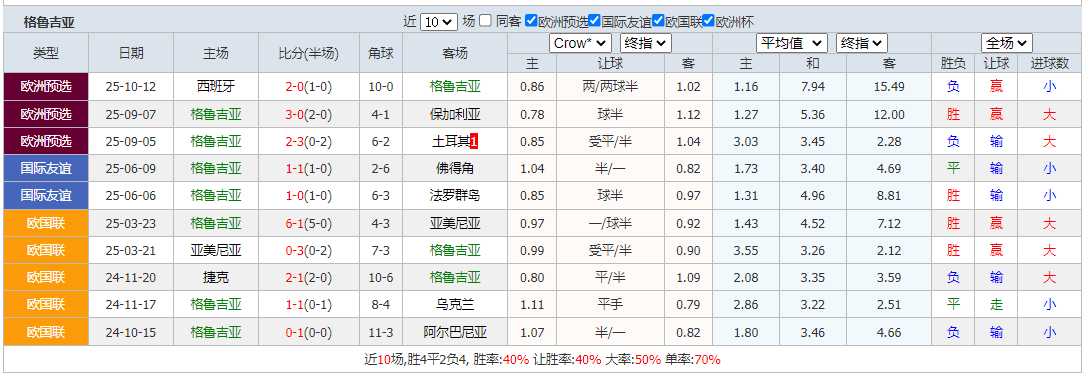Open the Crow* bookmaker dropdown

580,44
